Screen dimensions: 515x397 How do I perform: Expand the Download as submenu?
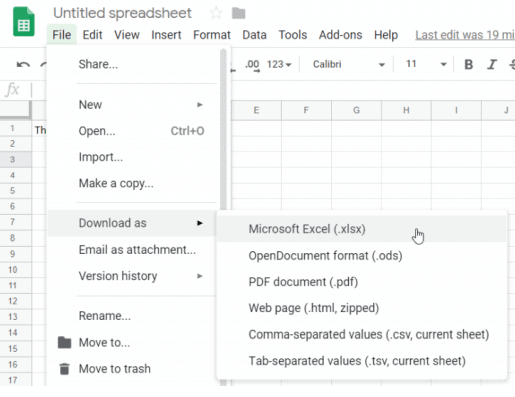coord(132,223)
